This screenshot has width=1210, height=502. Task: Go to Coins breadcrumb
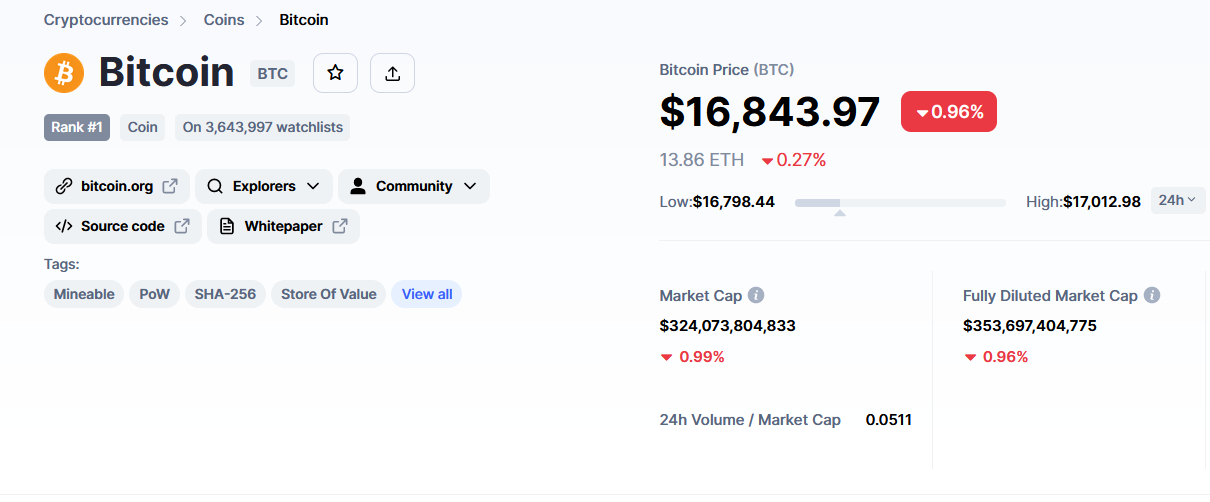[224, 20]
